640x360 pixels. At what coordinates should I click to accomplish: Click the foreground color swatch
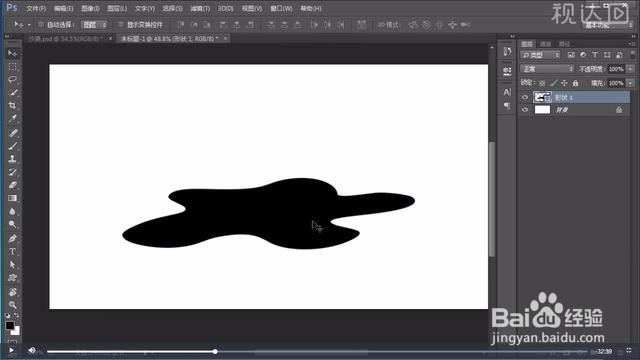point(10,325)
